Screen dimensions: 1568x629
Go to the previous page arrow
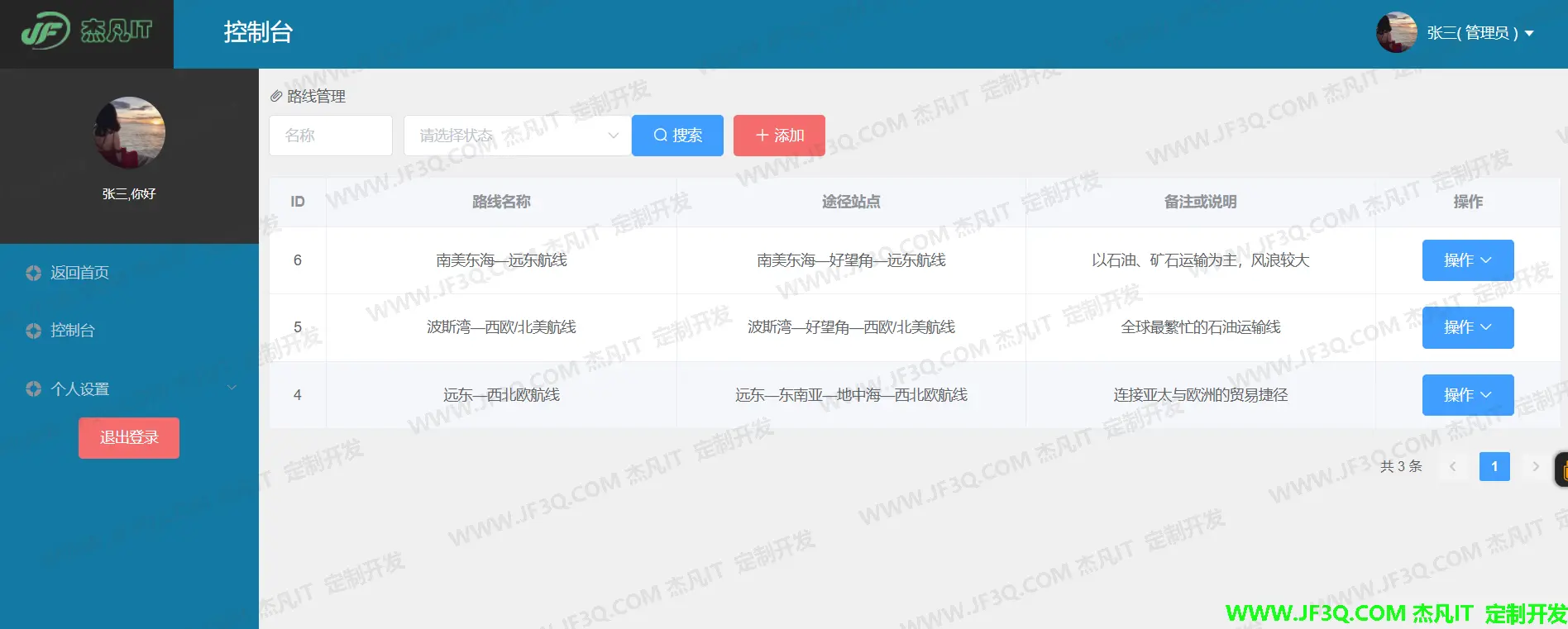pos(1453,466)
